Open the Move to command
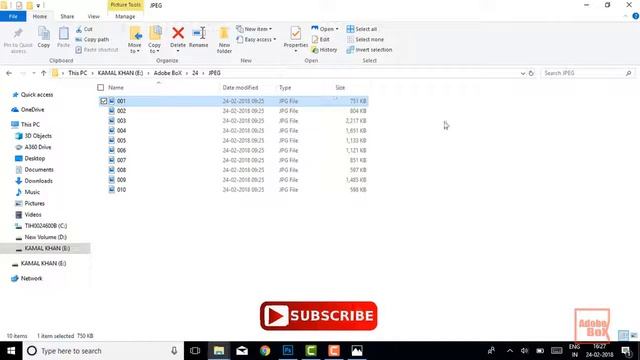Image resolution: width=640 pixels, height=360 pixels. pyautogui.click(x=135, y=40)
